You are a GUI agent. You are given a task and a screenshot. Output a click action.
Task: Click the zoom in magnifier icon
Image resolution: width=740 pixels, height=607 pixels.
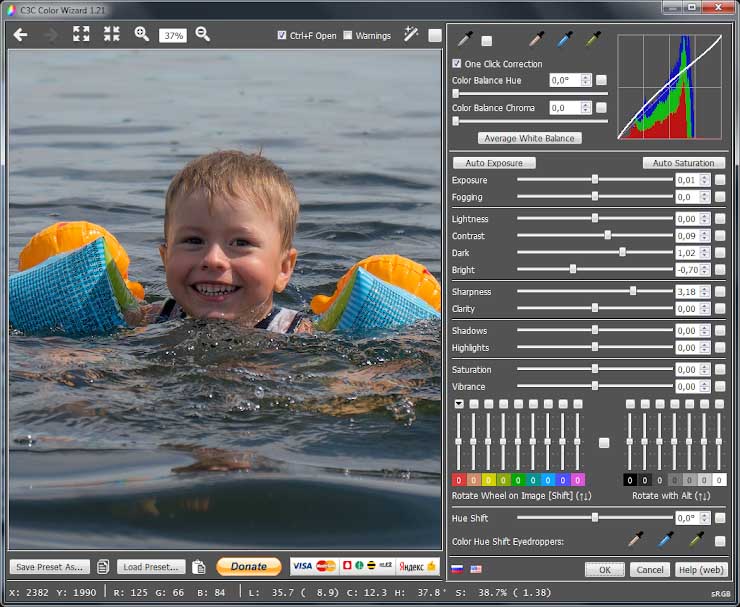pos(142,34)
